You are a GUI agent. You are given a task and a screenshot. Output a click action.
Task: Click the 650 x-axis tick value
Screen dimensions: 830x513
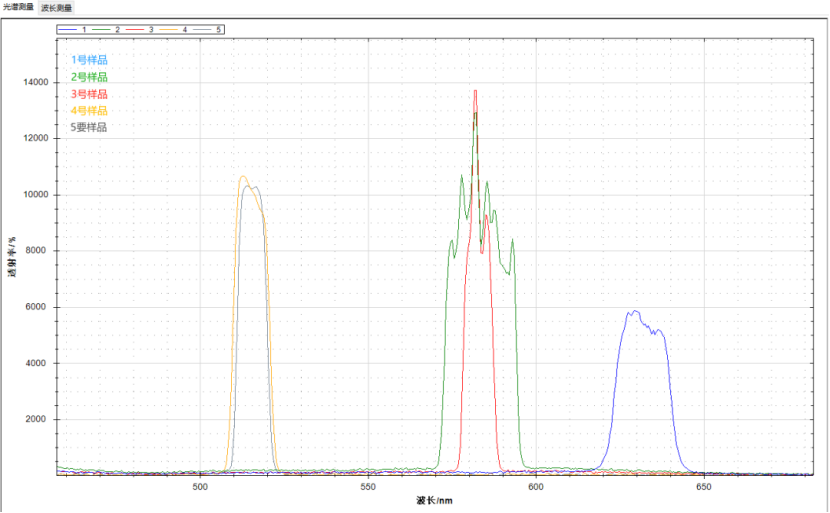point(703,487)
